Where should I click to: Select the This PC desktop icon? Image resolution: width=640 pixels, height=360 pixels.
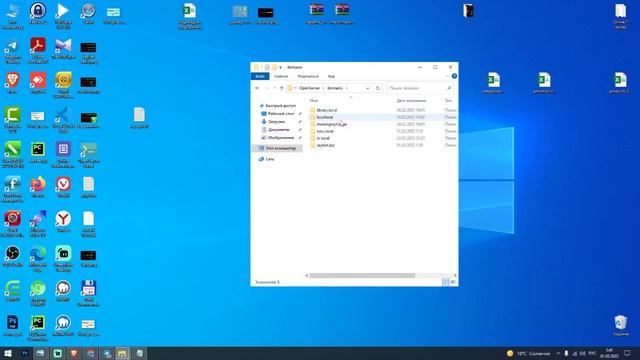coord(12,16)
